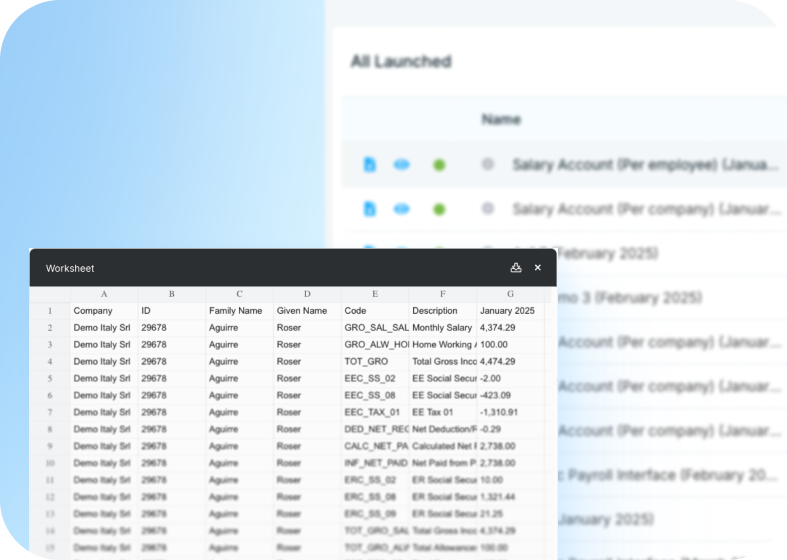Select column F header in Worksheet
Viewport: 787px width, 560px height.
point(443,294)
